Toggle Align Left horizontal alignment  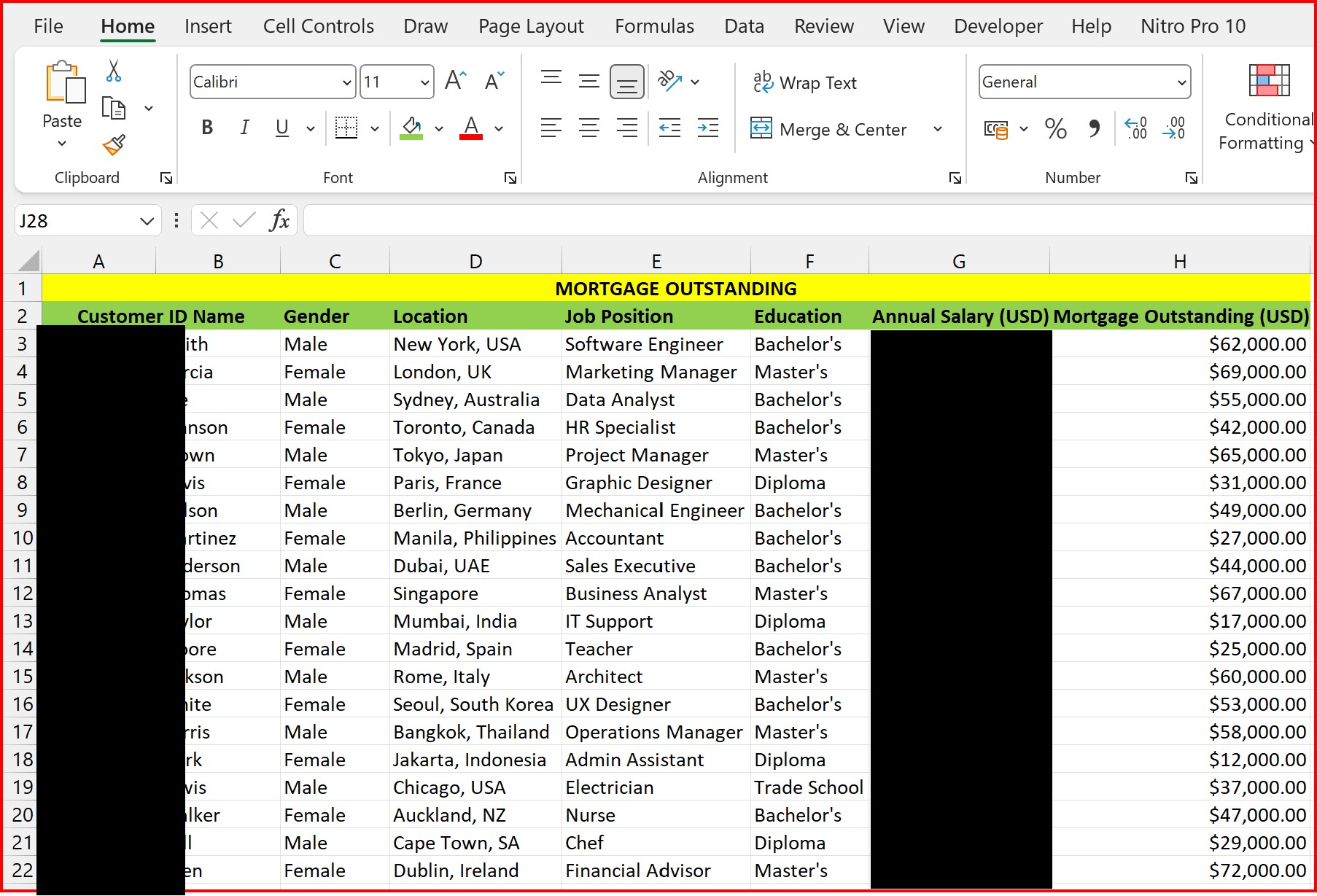tap(551, 128)
